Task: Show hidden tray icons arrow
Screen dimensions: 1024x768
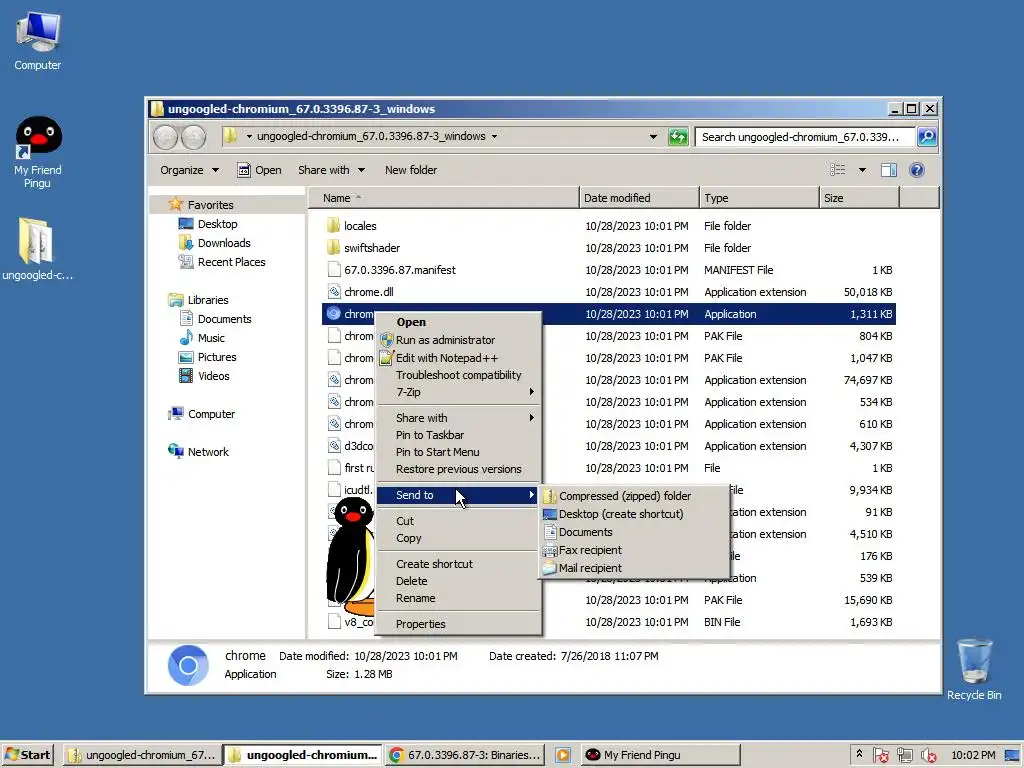Action: [859, 754]
